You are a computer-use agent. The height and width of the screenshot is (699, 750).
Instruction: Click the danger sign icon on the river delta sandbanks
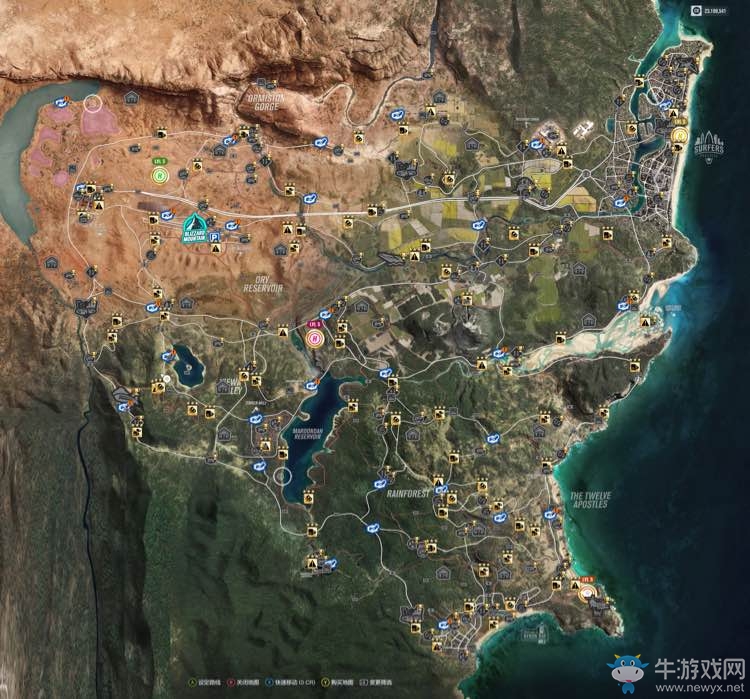click(x=646, y=322)
